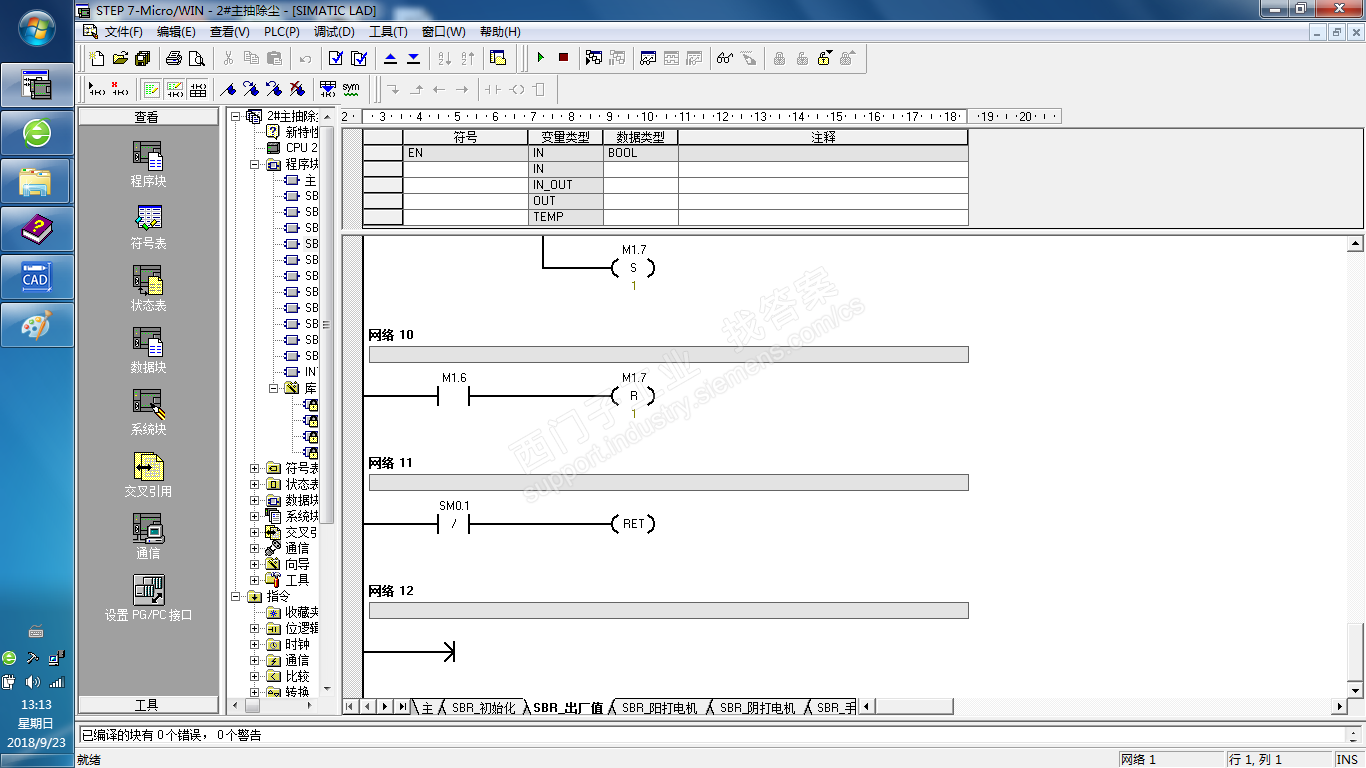This screenshot has height=768, width=1366.
Task: Expand the 位逻辑 instruction folder
Action: pos(255,628)
